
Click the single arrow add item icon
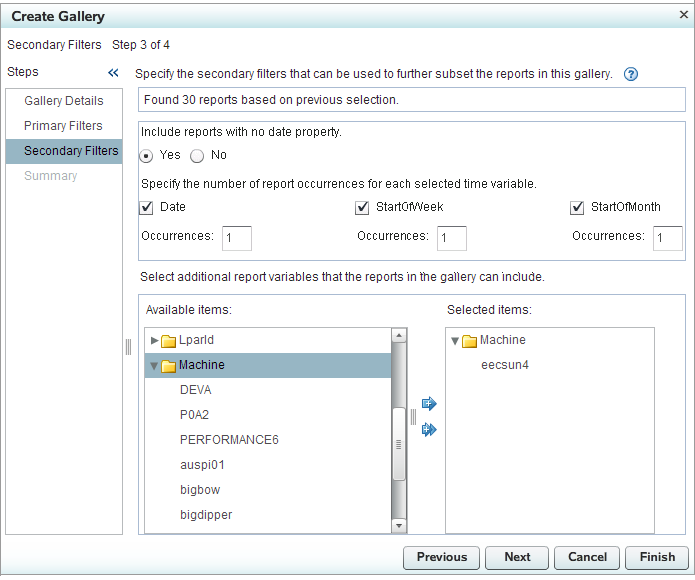429,403
